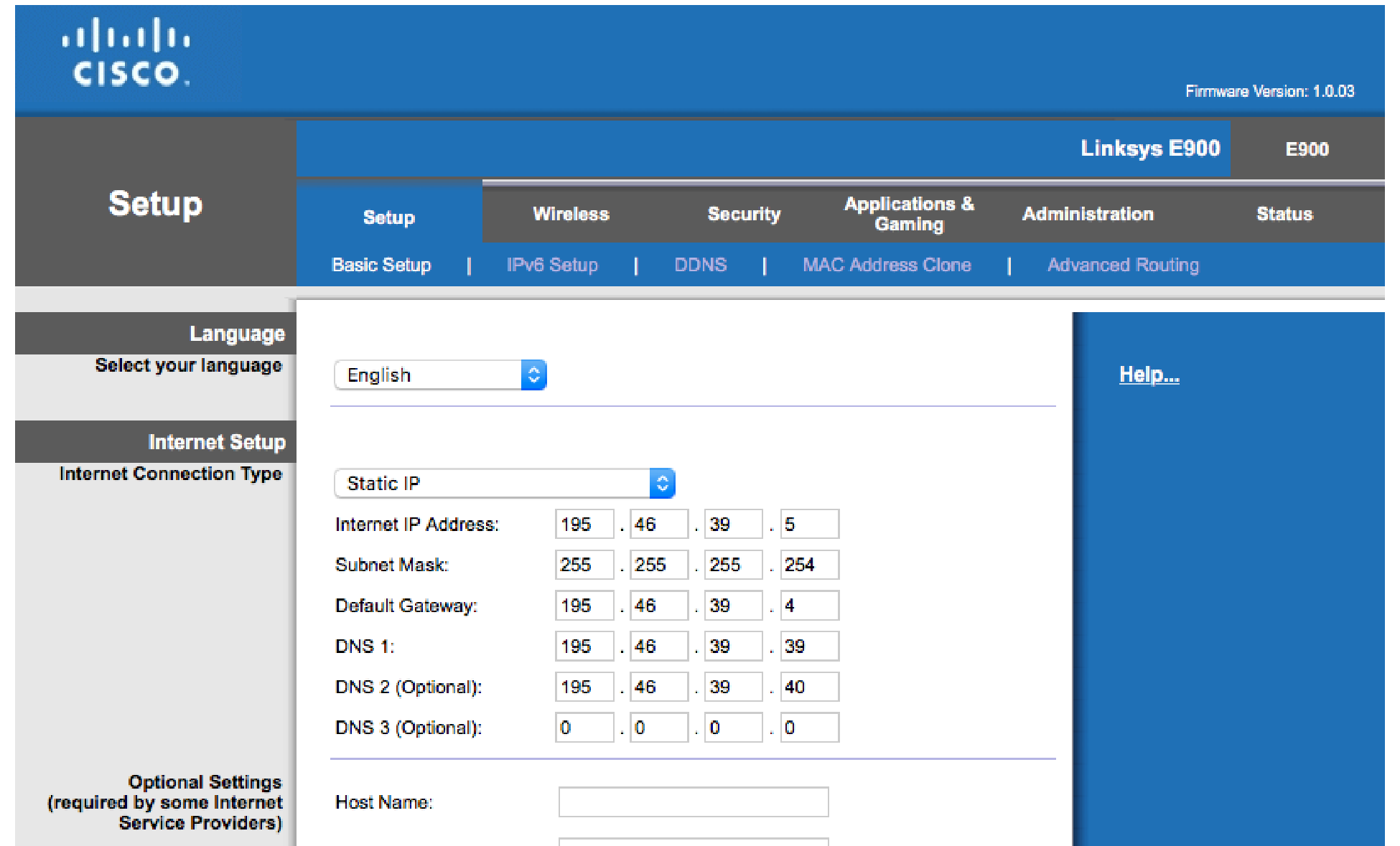Go to the DDNS sub-tab
1400x846 pixels.
coord(700,265)
